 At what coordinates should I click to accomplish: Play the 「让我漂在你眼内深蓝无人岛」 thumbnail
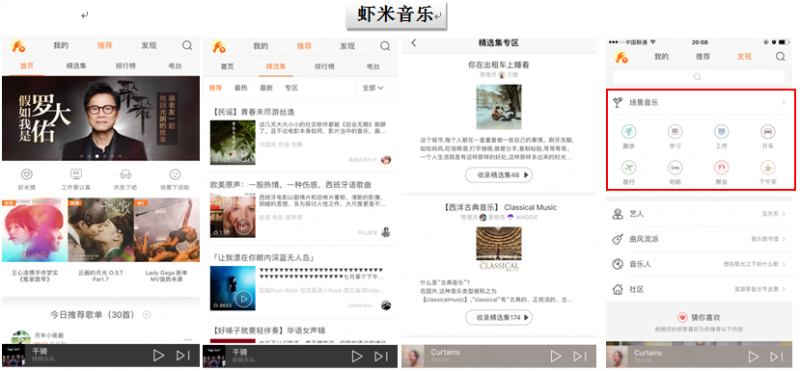[x=233, y=288]
